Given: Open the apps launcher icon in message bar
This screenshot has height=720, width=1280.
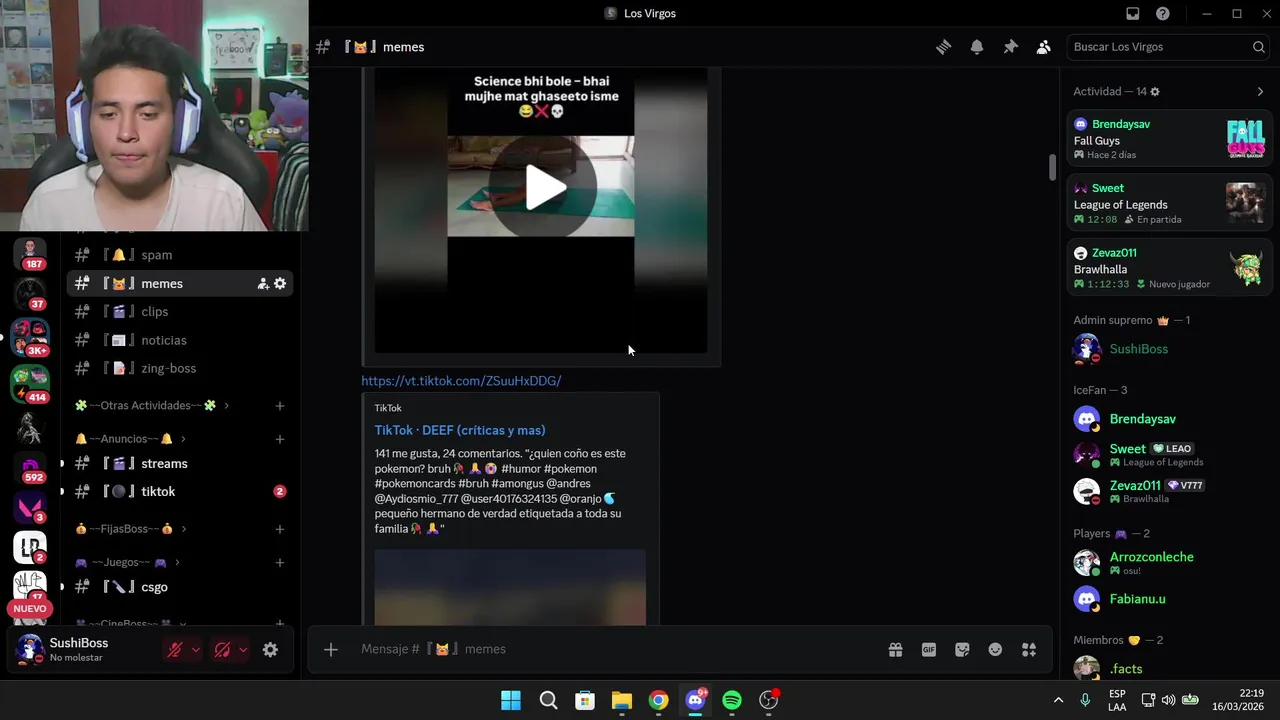Looking at the screenshot, I should (x=1029, y=649).
